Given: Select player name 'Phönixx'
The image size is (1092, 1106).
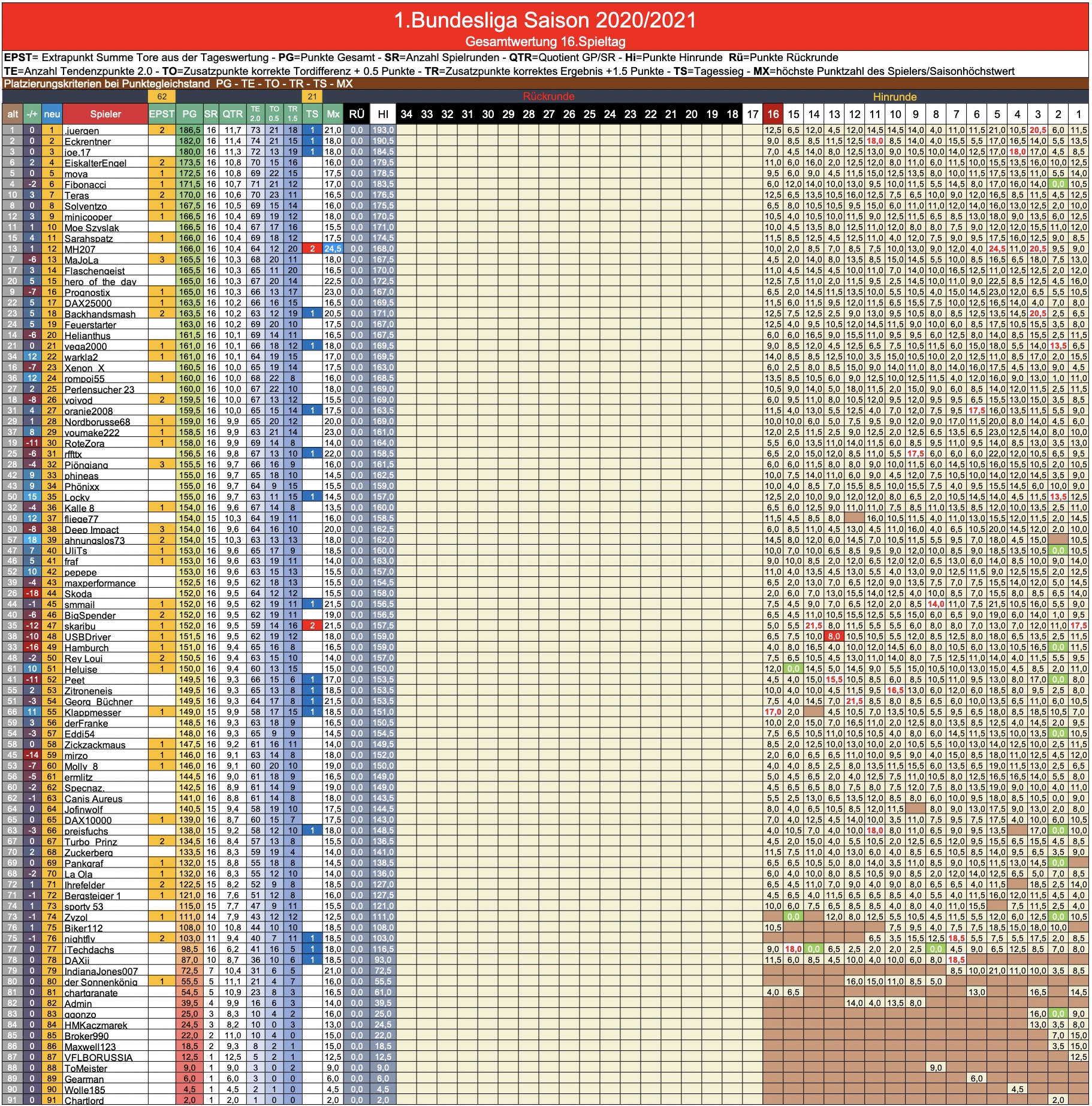Looking at the screenshot, I should [82, 486].
